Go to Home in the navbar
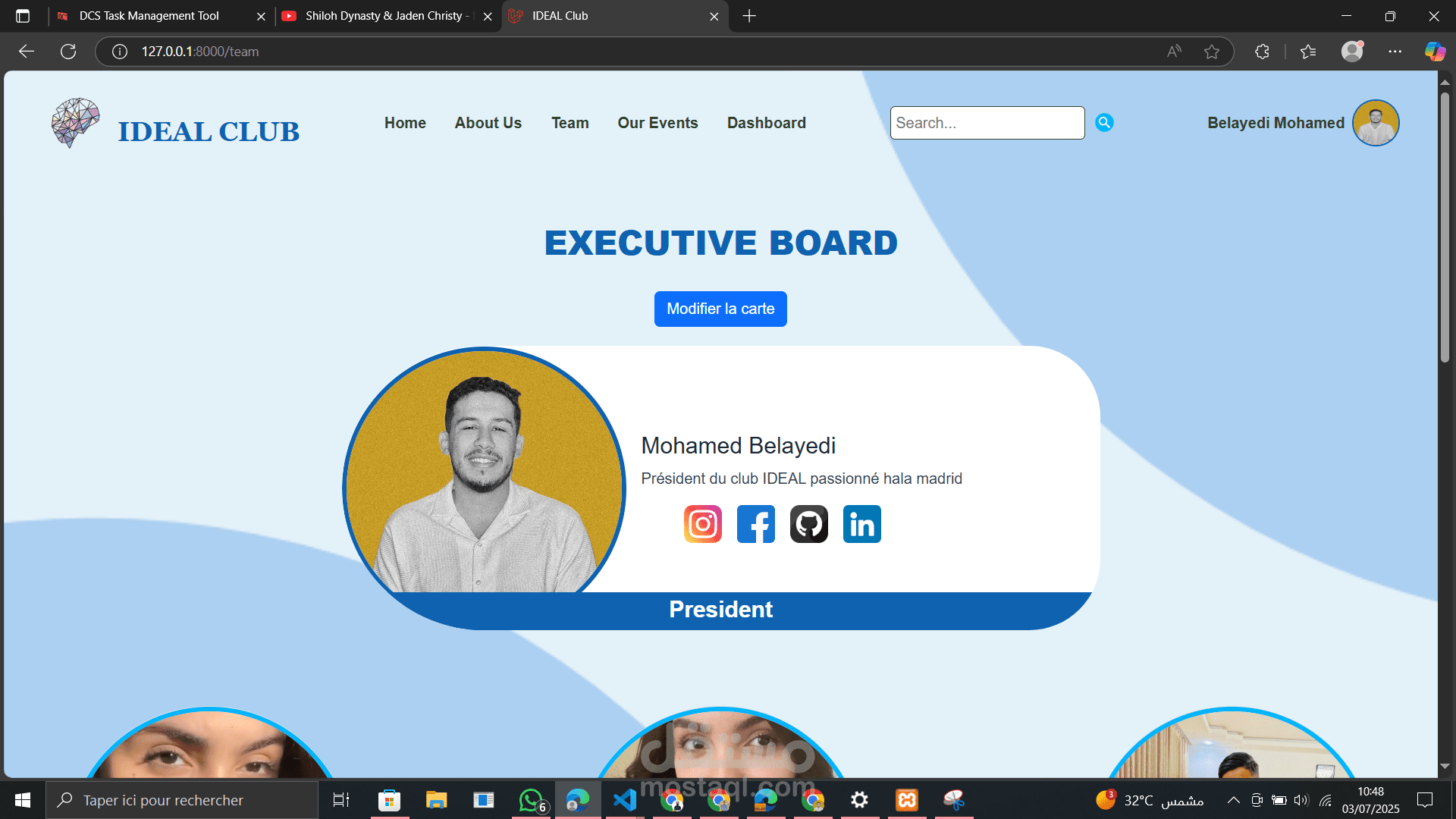Viewport: 1456px width, 819px height. click(x=405, y=123)
